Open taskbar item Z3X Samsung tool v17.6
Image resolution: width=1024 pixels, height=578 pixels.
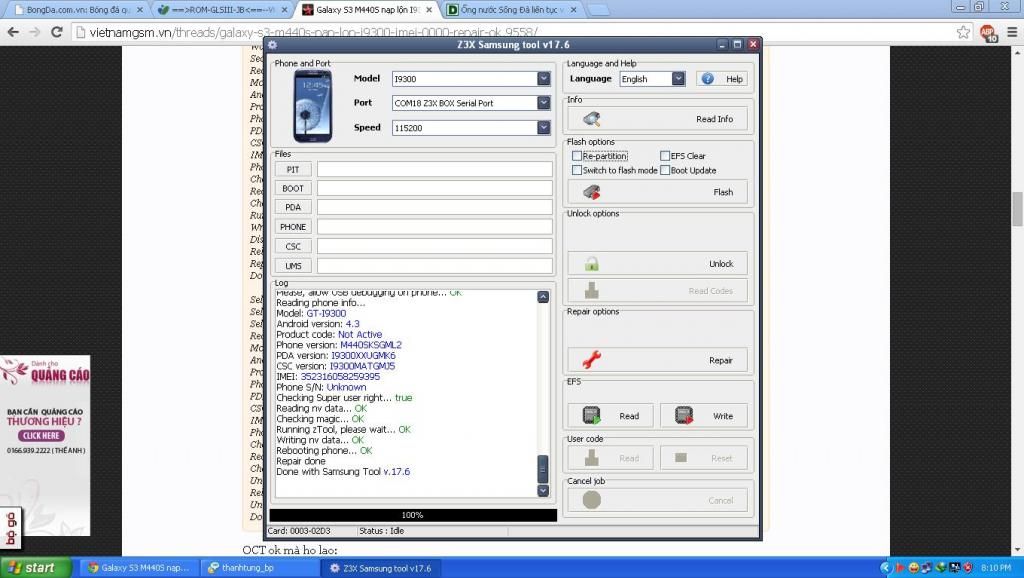[381, 568]
